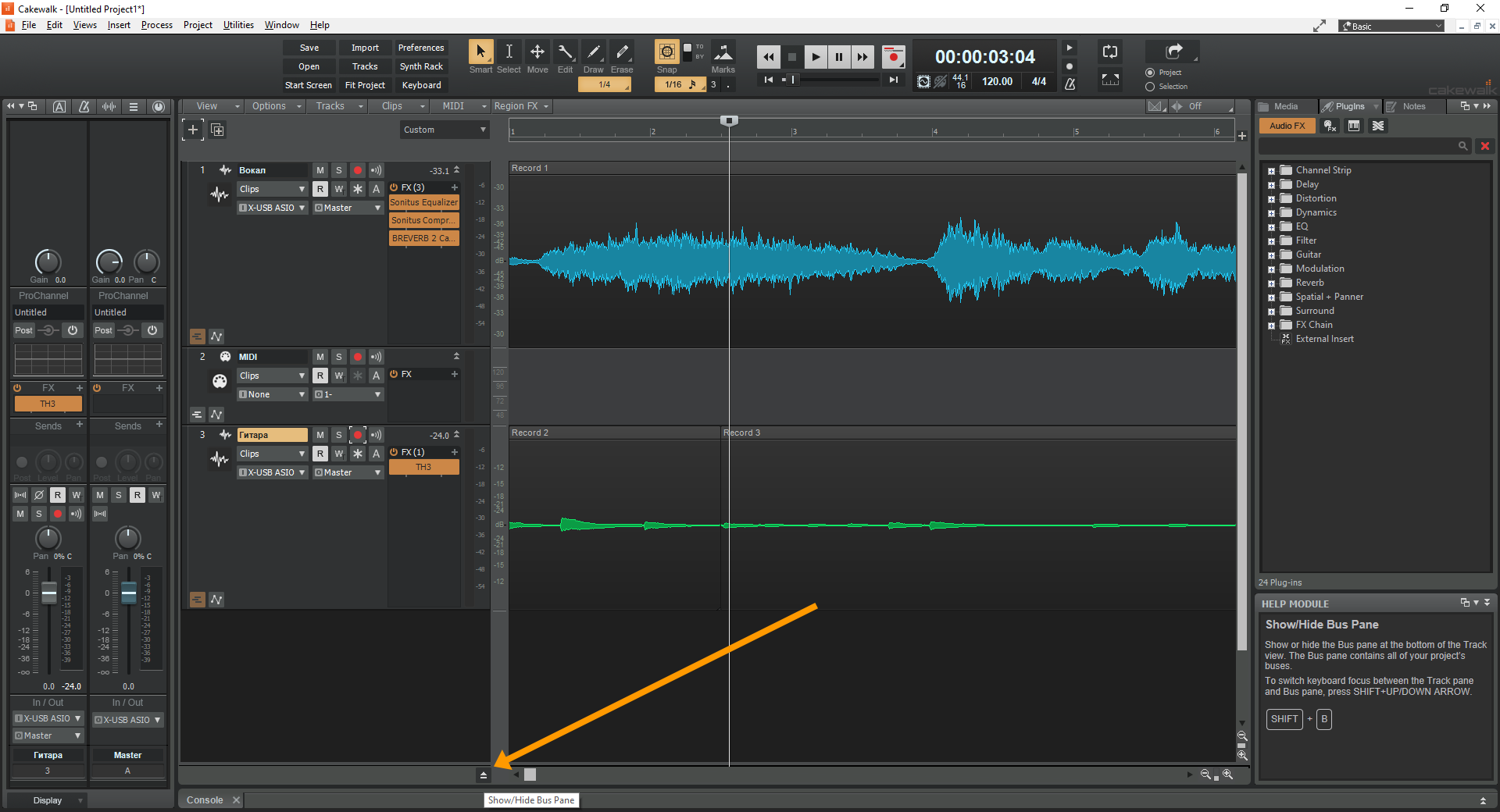Viewport: 1500px width, 812px height.
Task: Select the Draw pencil tool
Action: pos(594,52)
